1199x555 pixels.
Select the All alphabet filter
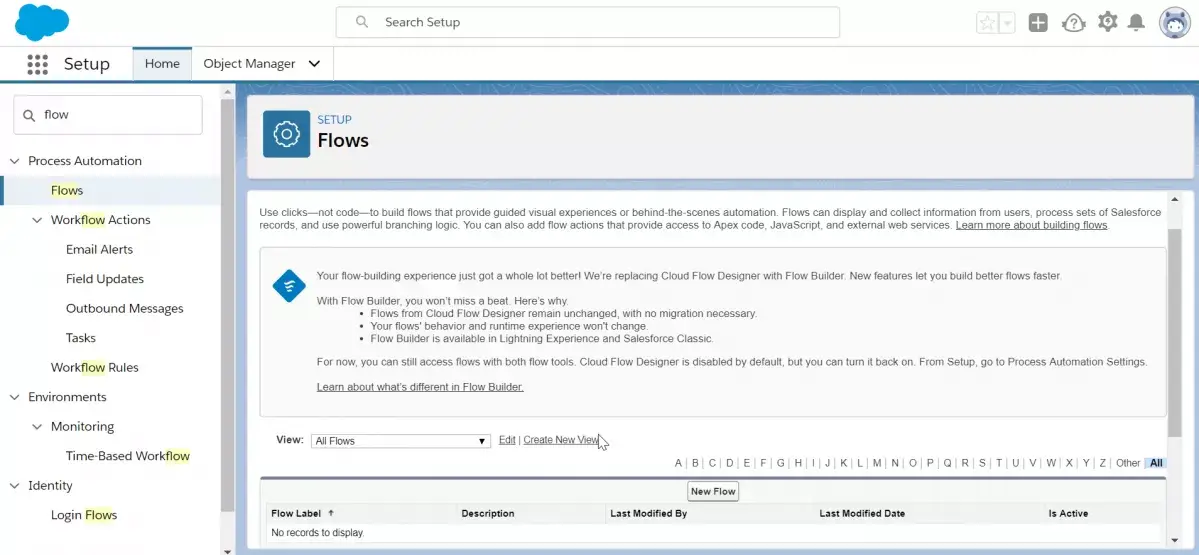(1156, 463)
